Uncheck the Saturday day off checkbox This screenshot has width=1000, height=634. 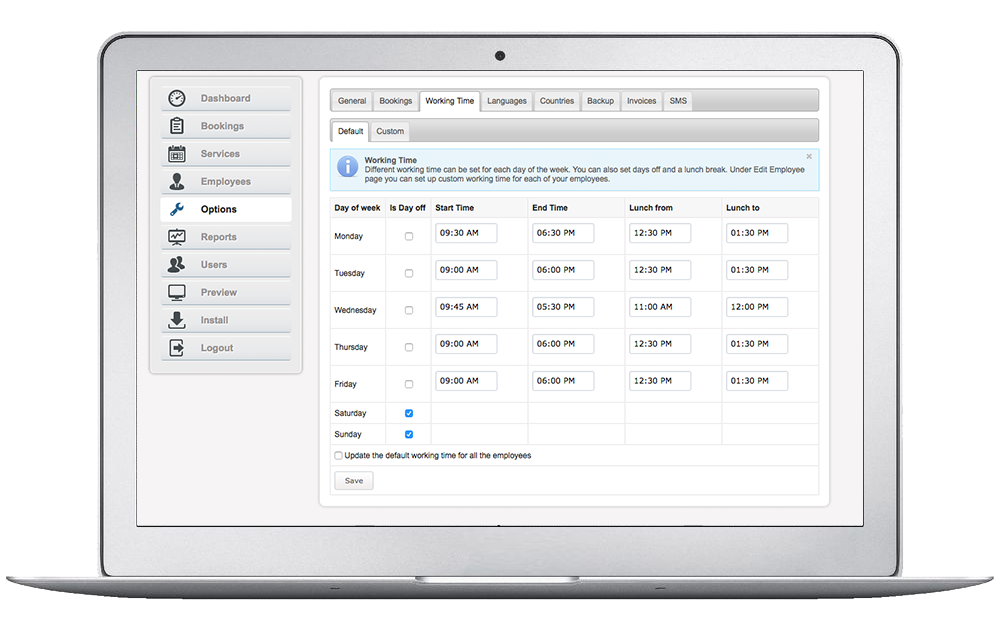click(409, 413)
